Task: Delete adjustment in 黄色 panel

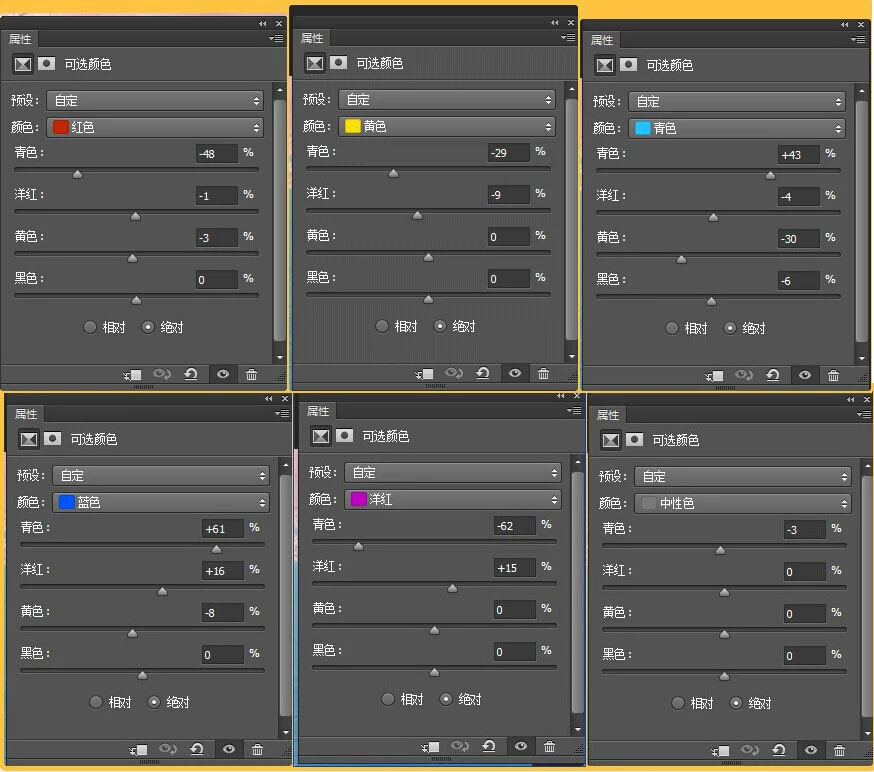Action: click(x=543, y=373)
